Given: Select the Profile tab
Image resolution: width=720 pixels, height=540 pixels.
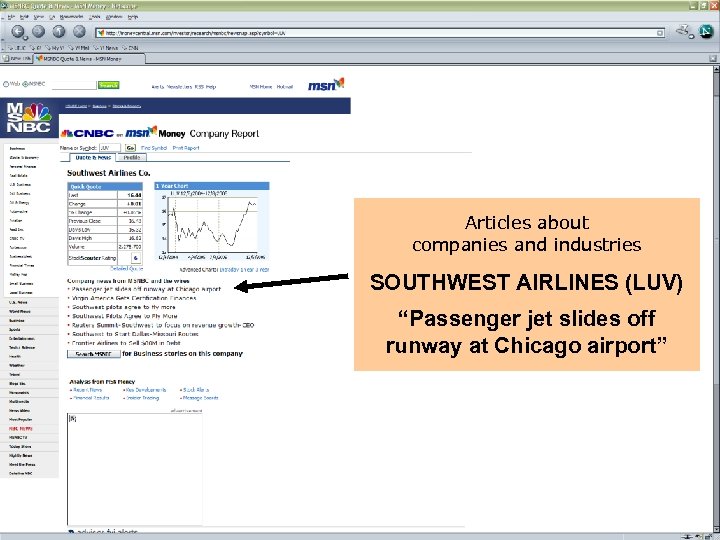Looking at the screenshot, I should pos(132,158).
